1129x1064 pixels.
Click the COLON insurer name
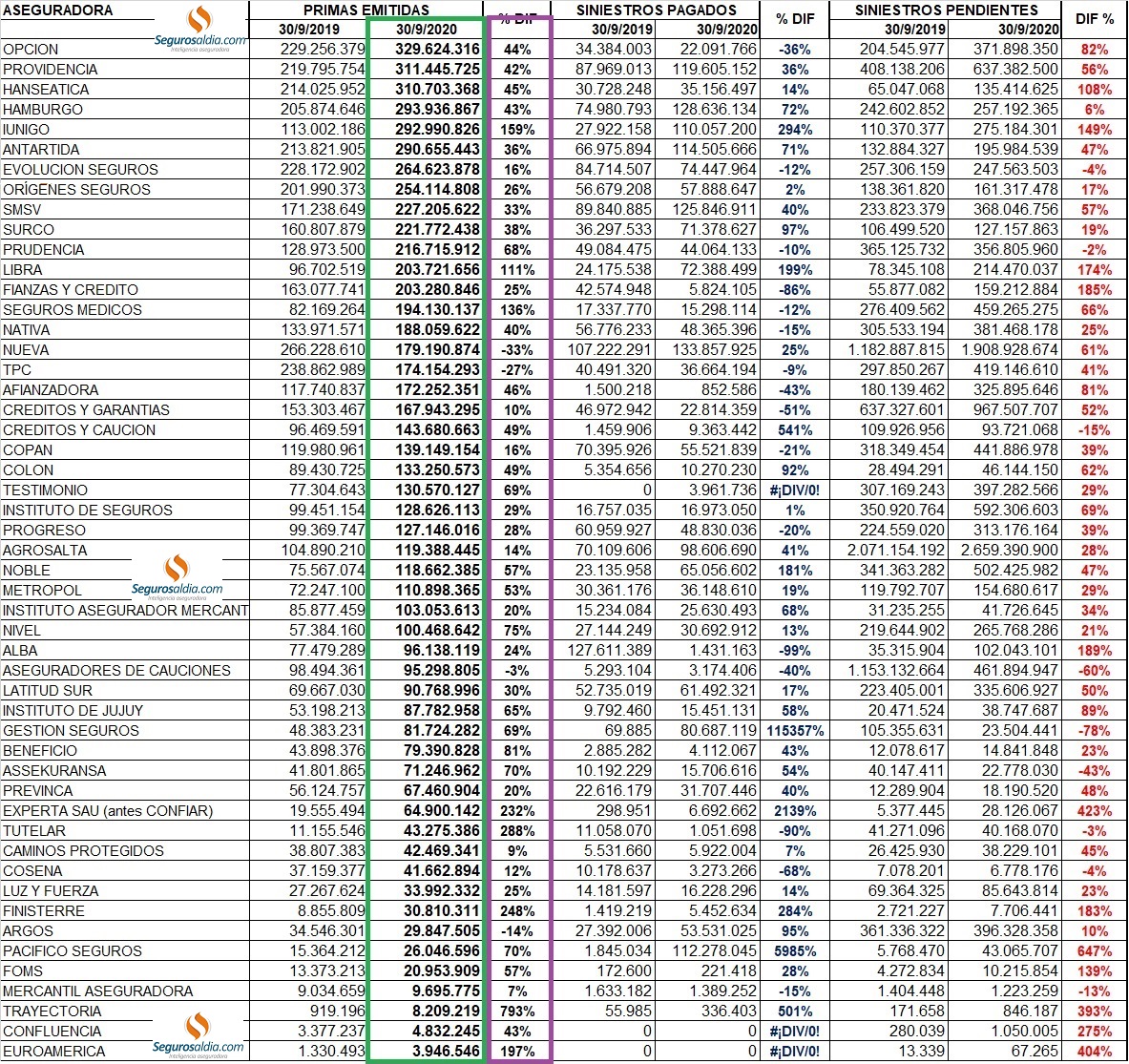pyautogui.click(x=28, y=470)
